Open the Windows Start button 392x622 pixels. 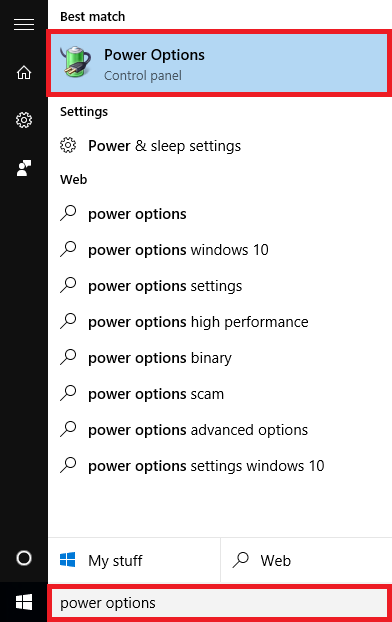click(24, 602)
